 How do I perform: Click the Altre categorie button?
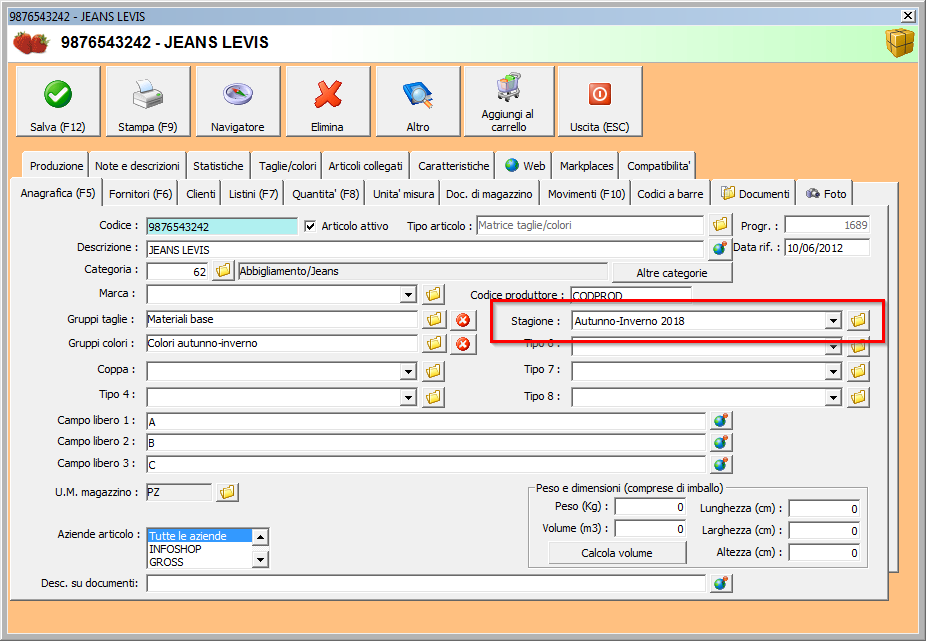[x=672, y=273]
